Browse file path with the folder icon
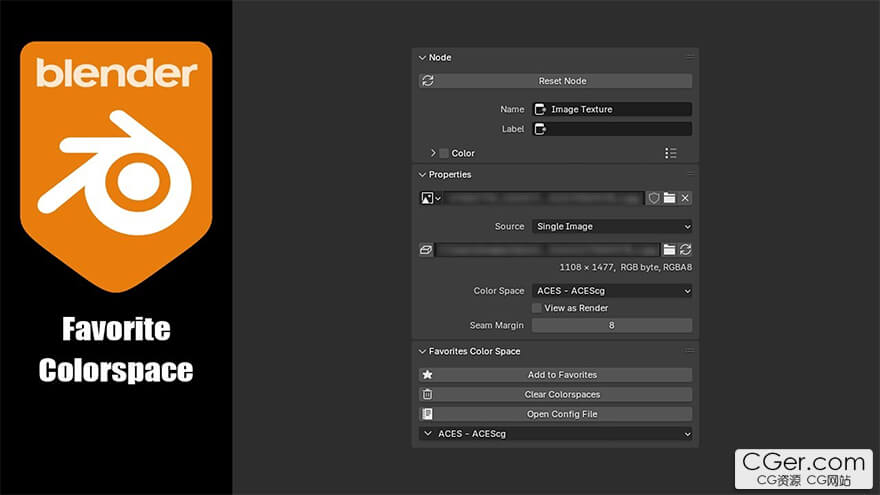Screen dimensions: 880x495 coord(669,250)
